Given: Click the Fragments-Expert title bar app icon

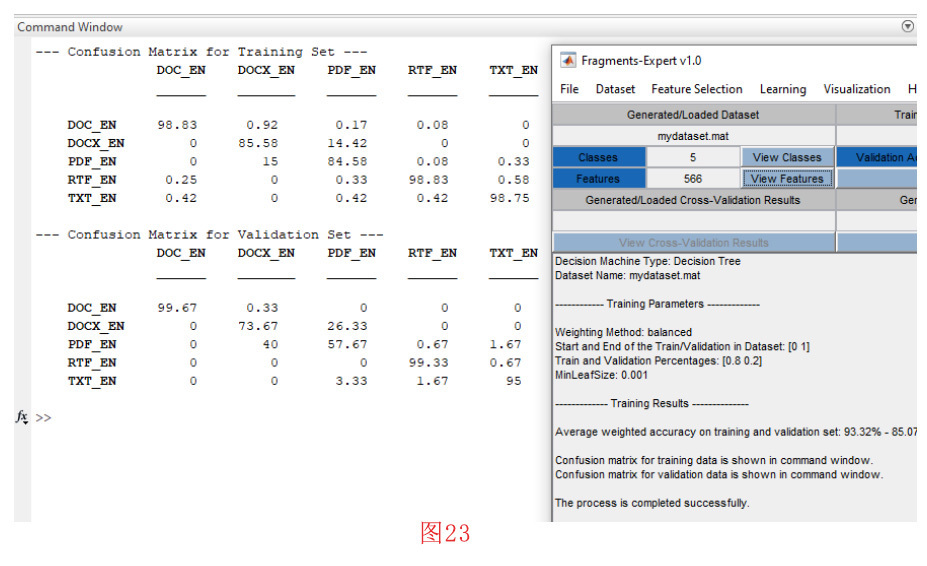Looking at the screenshot, I should pyautogui.click(x=568, y=61).
